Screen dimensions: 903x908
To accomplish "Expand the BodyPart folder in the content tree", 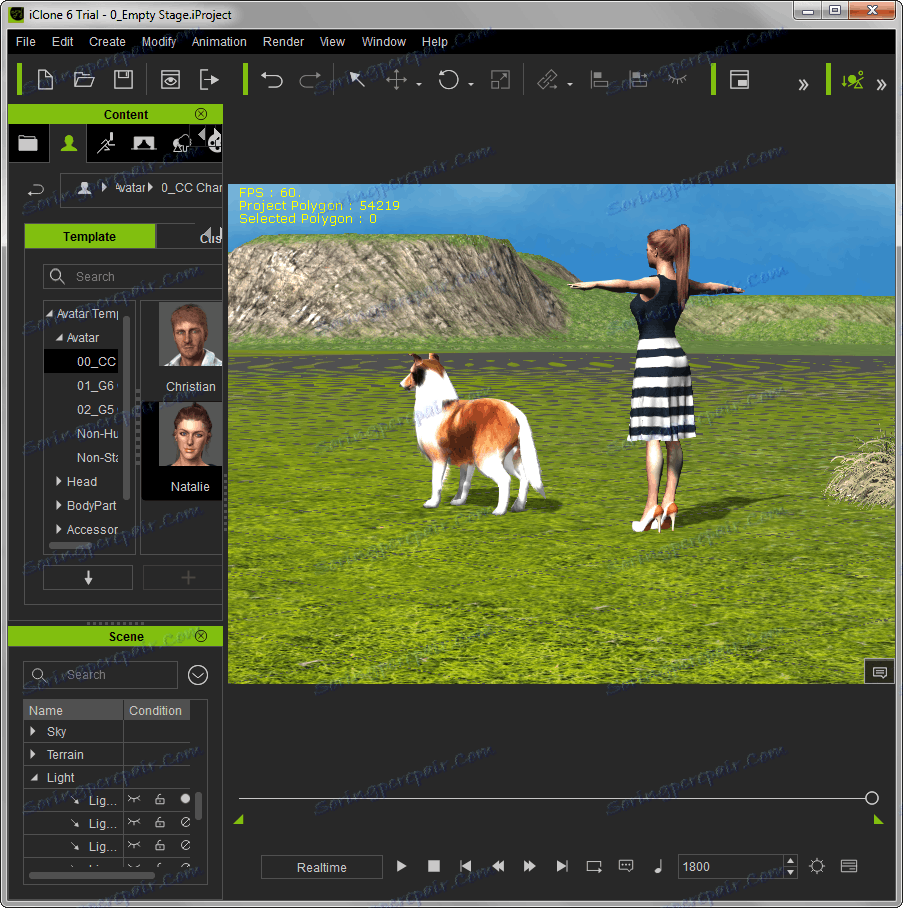I will tap(59, 506).
